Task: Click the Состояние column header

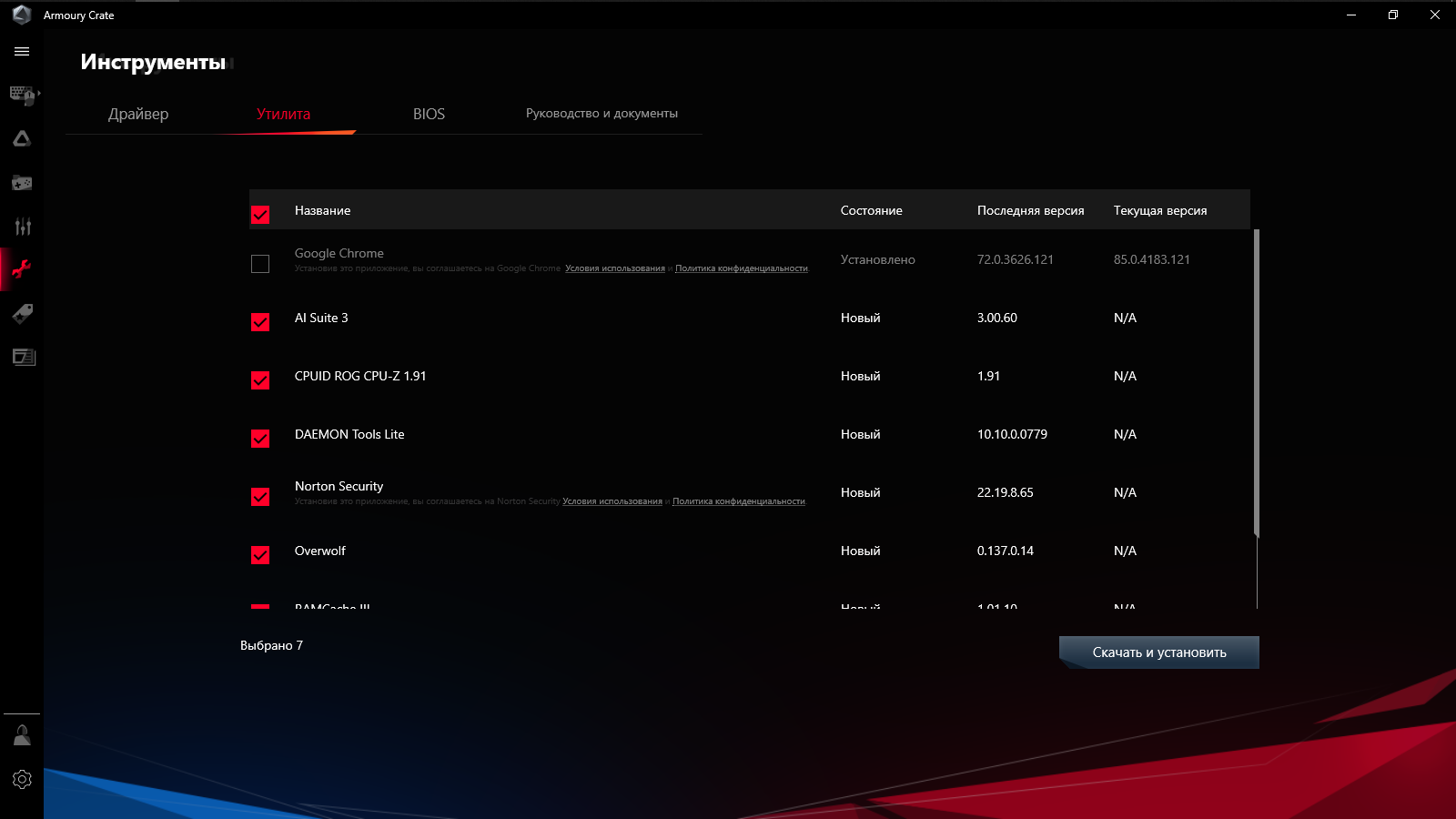Action: click(872, 210)
